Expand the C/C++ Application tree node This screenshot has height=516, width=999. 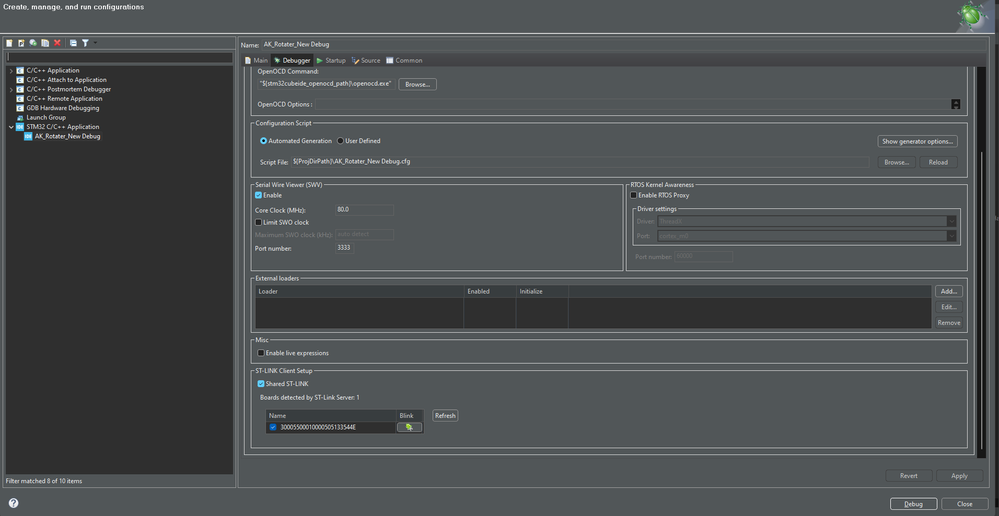[11, 71]
